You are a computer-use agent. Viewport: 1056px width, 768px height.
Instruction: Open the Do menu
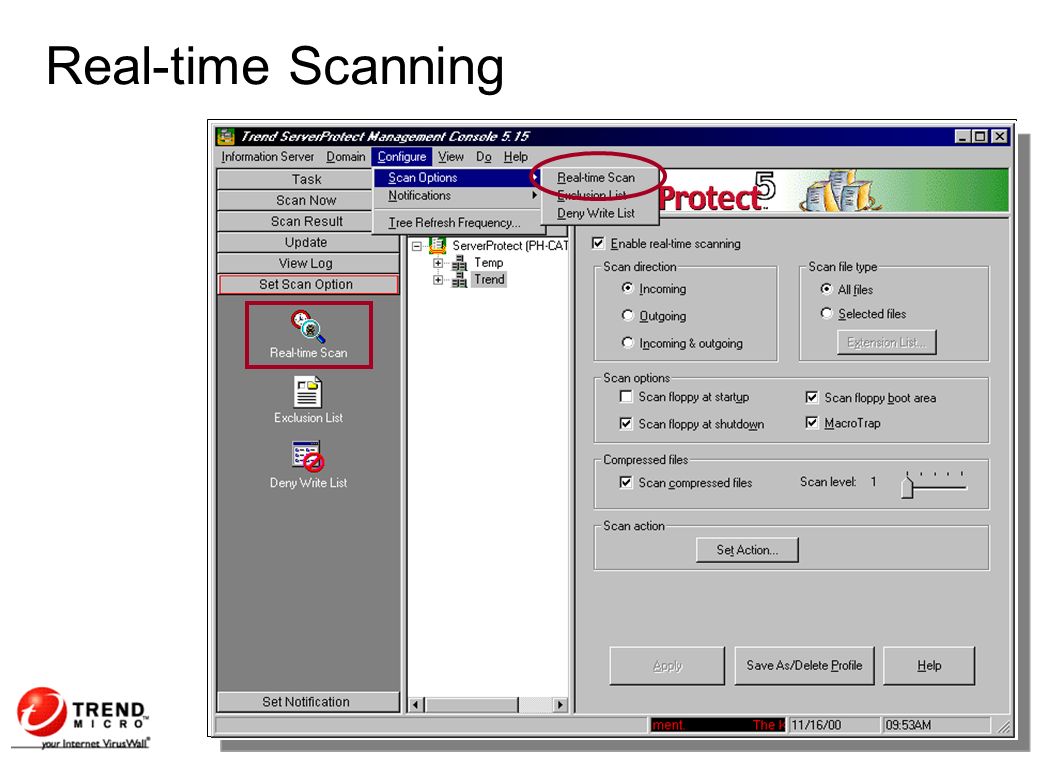click(x=484, y=157)
